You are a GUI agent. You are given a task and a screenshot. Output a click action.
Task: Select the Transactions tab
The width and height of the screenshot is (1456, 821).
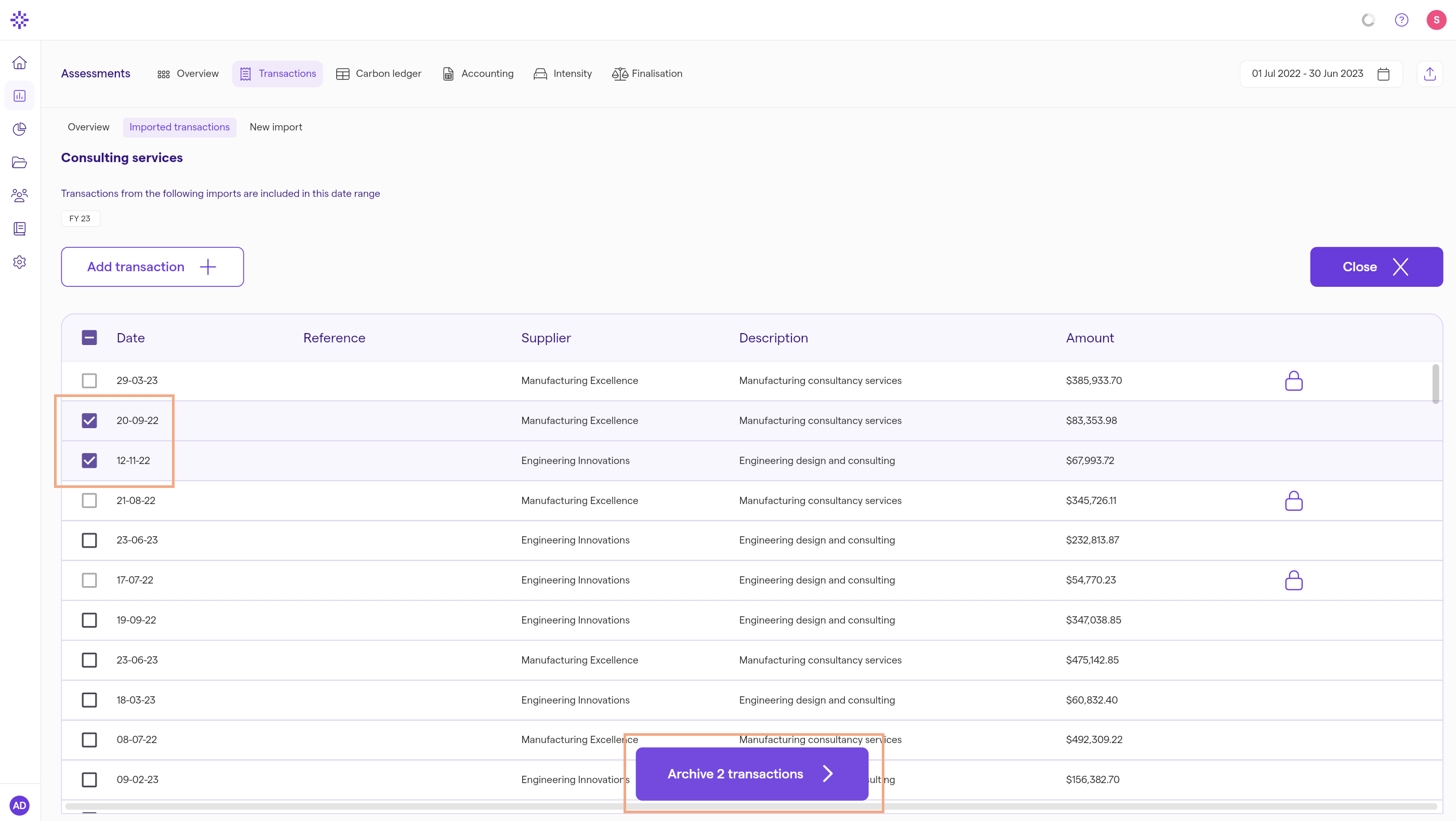(x=277, y=74)
